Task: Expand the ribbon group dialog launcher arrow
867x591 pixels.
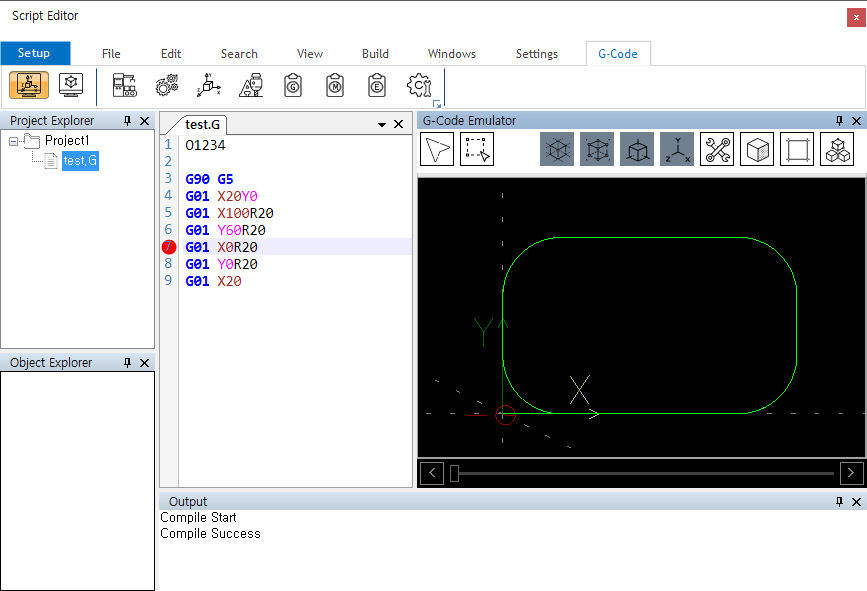Action: [436, 104]
